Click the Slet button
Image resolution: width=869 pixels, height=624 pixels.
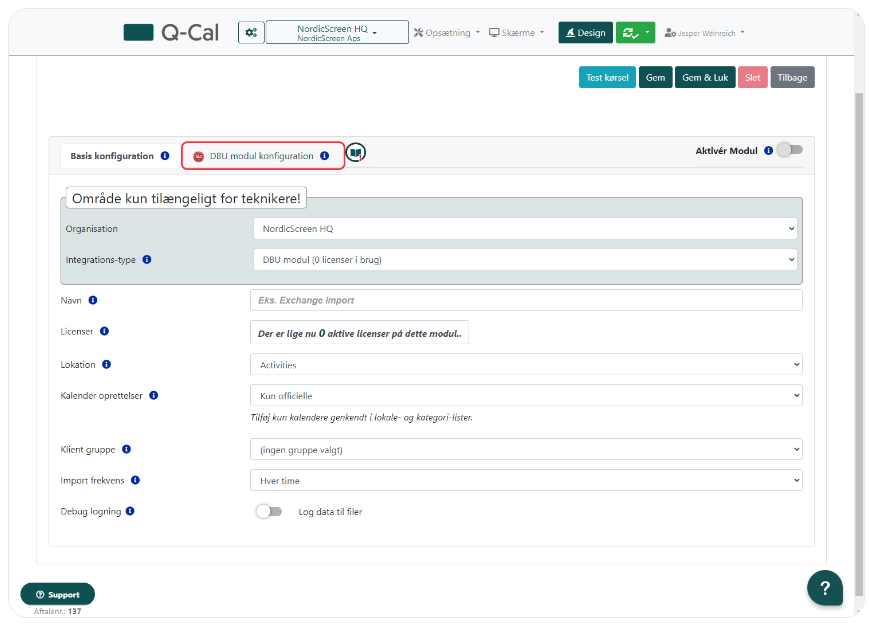[x=753, y=78]
